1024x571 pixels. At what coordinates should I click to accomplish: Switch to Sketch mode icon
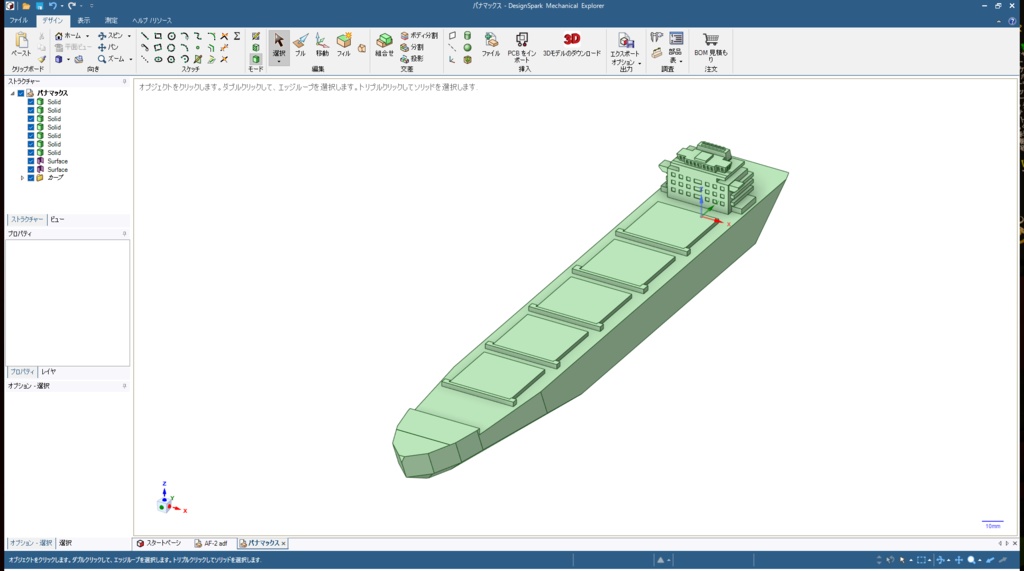click(x=256, y=36)
